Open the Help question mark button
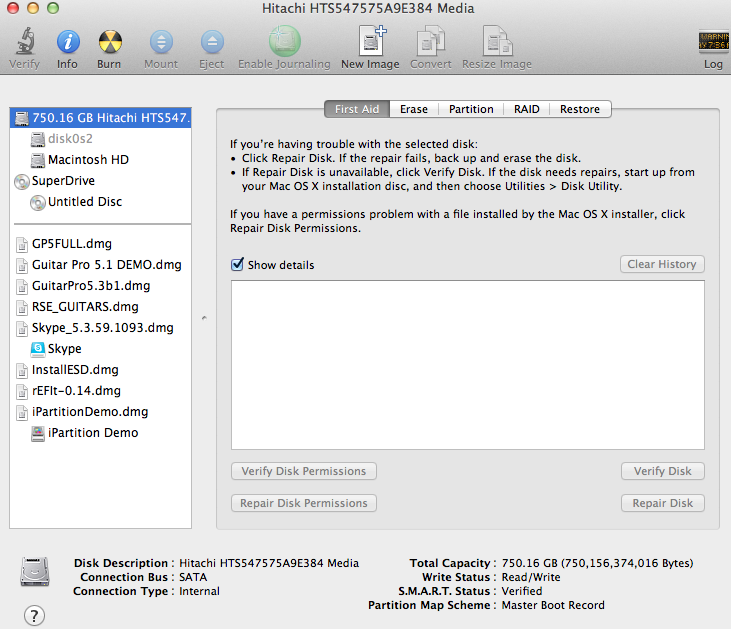 tap(34, 615)
